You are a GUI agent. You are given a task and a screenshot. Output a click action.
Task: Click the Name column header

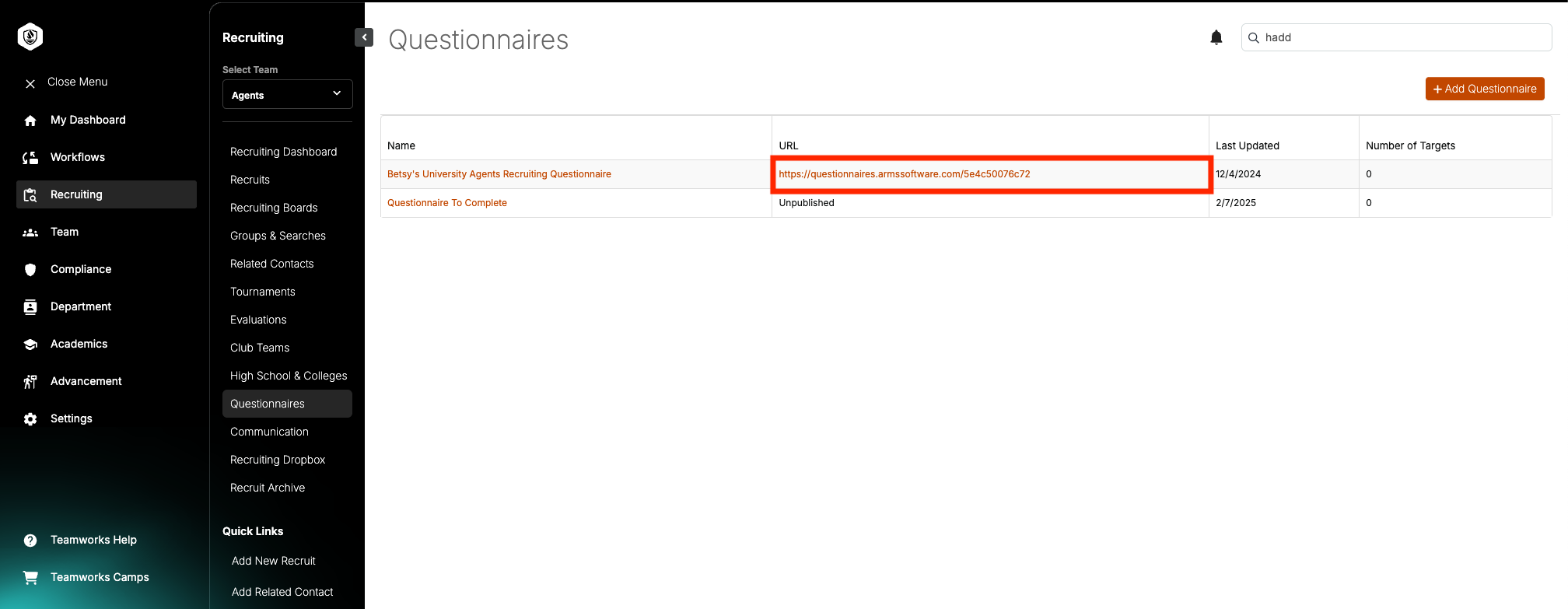(x=401, y=145)
